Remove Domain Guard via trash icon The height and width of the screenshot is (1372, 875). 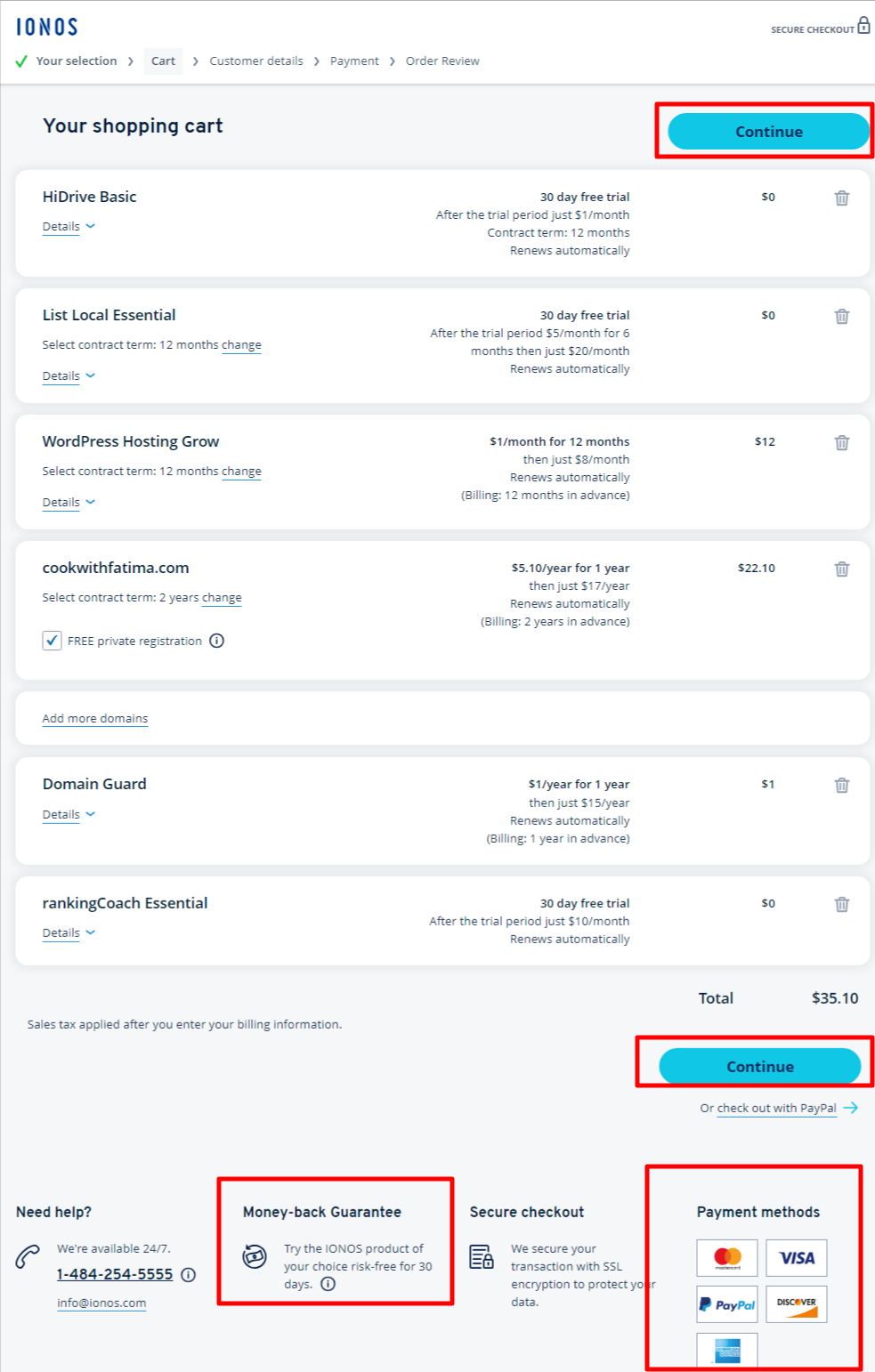[x=842, y=786]
